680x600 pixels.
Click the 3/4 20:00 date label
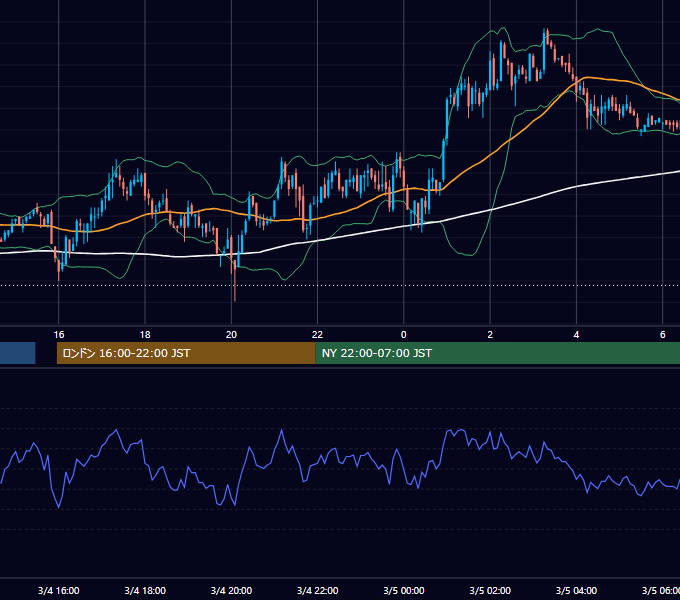(231, 591)
